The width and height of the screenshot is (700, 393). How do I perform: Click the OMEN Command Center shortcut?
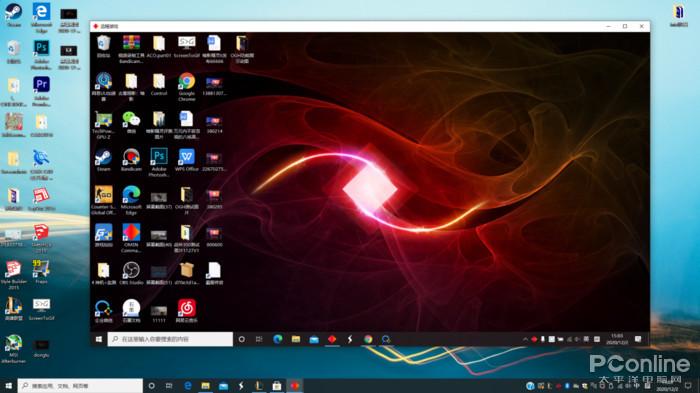click(131, 238)
